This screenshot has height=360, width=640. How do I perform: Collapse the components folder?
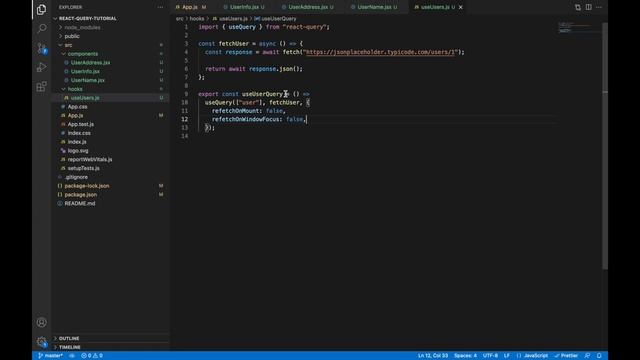pyautogui.click(x=82, y=54)
